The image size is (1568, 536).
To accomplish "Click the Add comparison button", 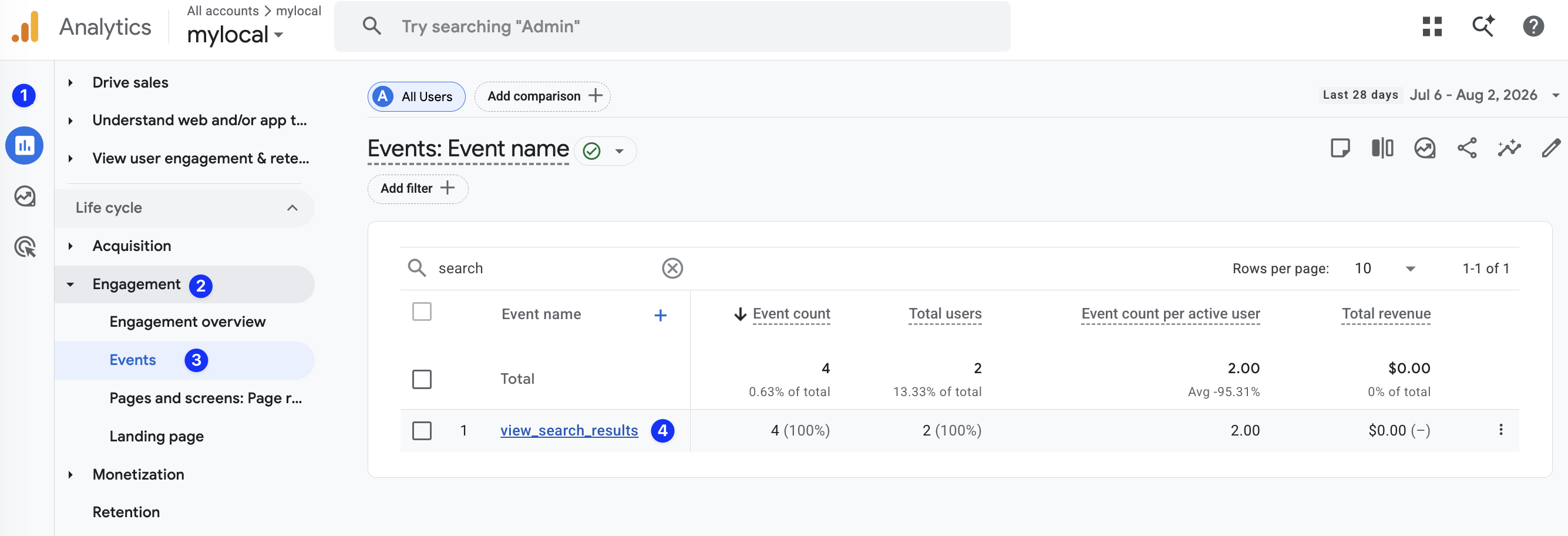I will coord(543,96).
